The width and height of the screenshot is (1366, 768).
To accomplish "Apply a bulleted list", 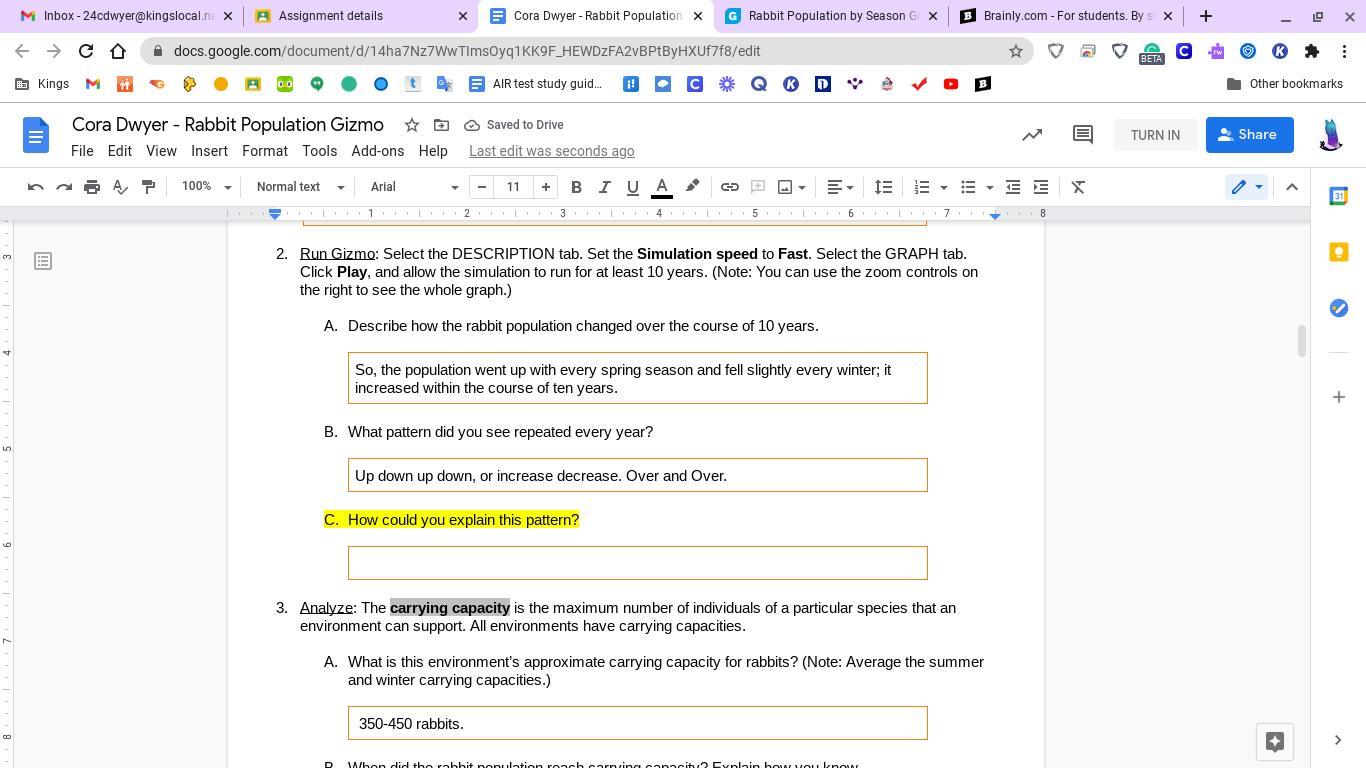I will pos(968,187).
